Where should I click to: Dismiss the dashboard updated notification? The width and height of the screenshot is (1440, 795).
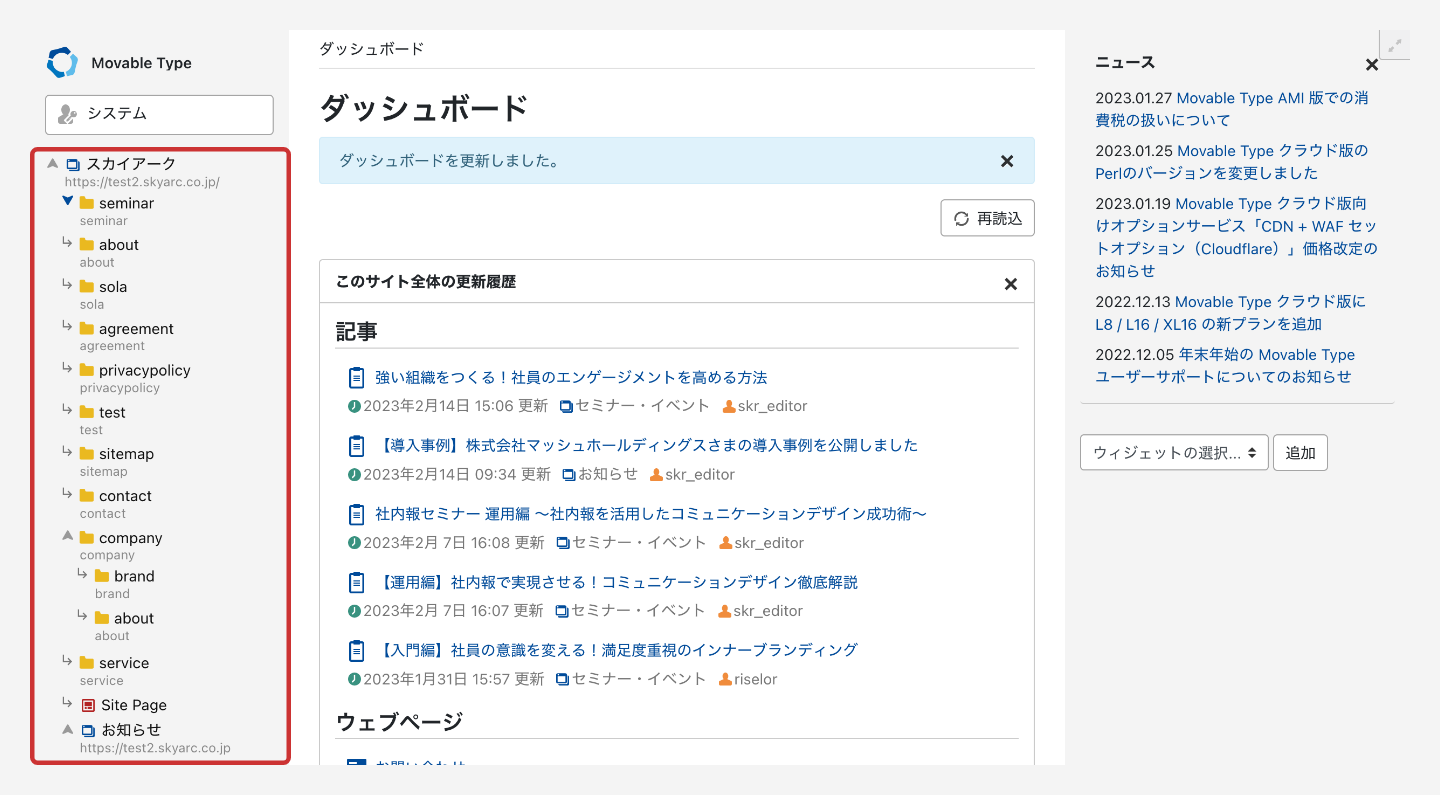(x=1007, y=161)
